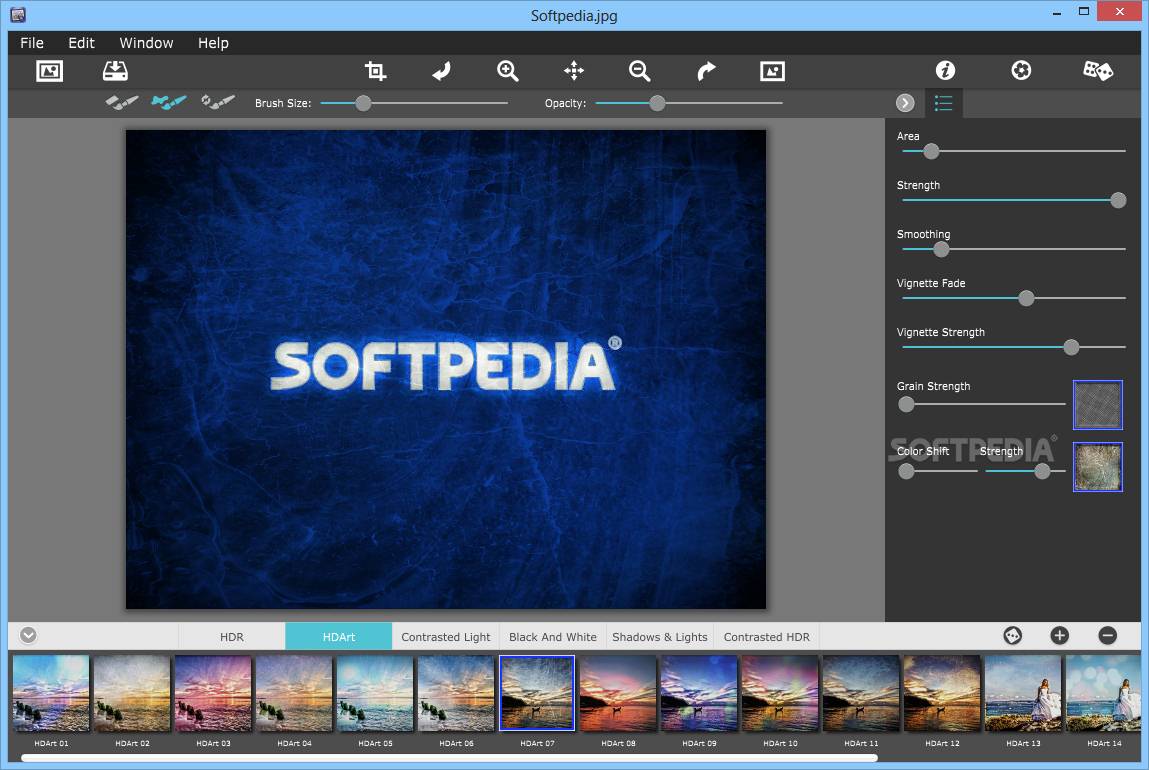
Task: Open the Window menu
Action: click(147, 43)
